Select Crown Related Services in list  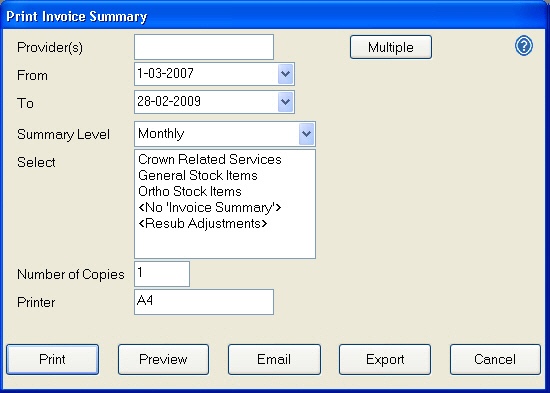click(210, 159)
